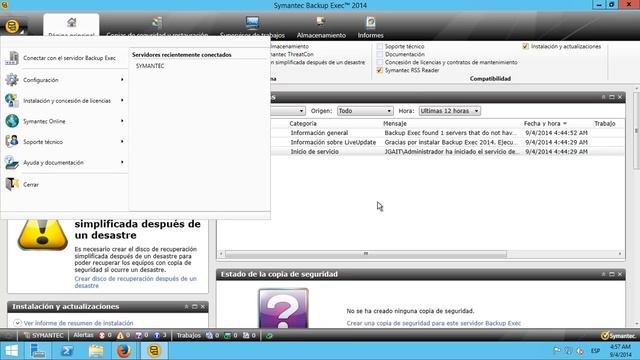The image size is (640, 360).
Task: Click the alerts list right scroll arrow
Action: pyautogui.click(x=620, y=254)
